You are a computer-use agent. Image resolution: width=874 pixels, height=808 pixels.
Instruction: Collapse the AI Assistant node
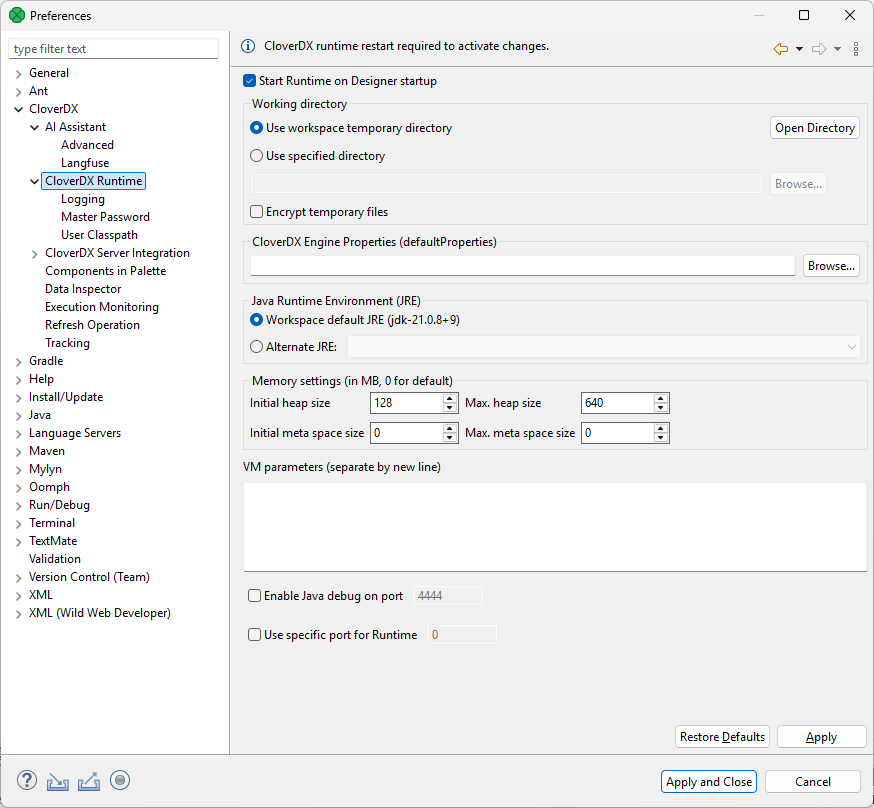point(35,128)
